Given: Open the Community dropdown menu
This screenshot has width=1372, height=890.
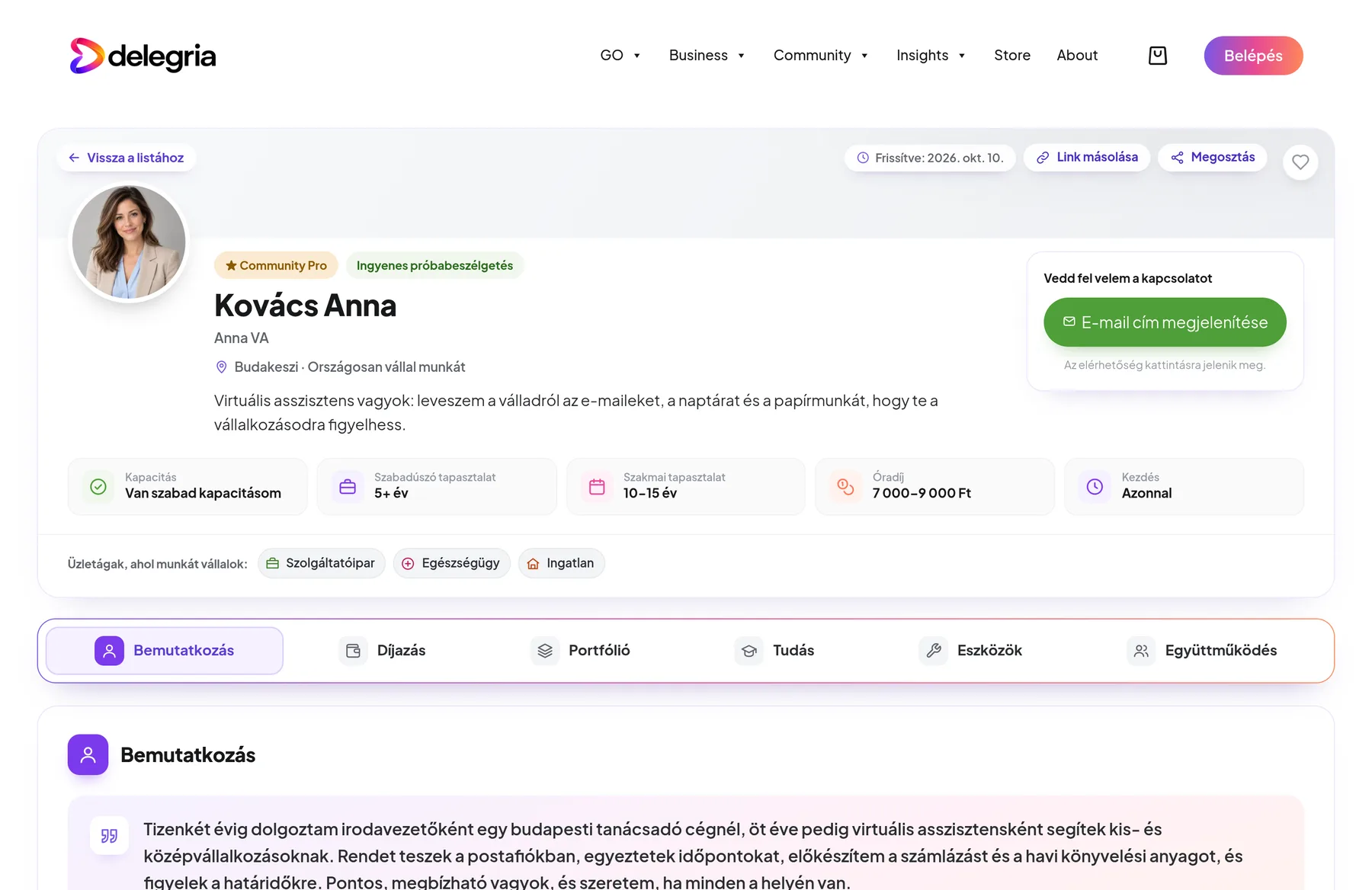Looking at the screenshot, I should click(820, 56).
